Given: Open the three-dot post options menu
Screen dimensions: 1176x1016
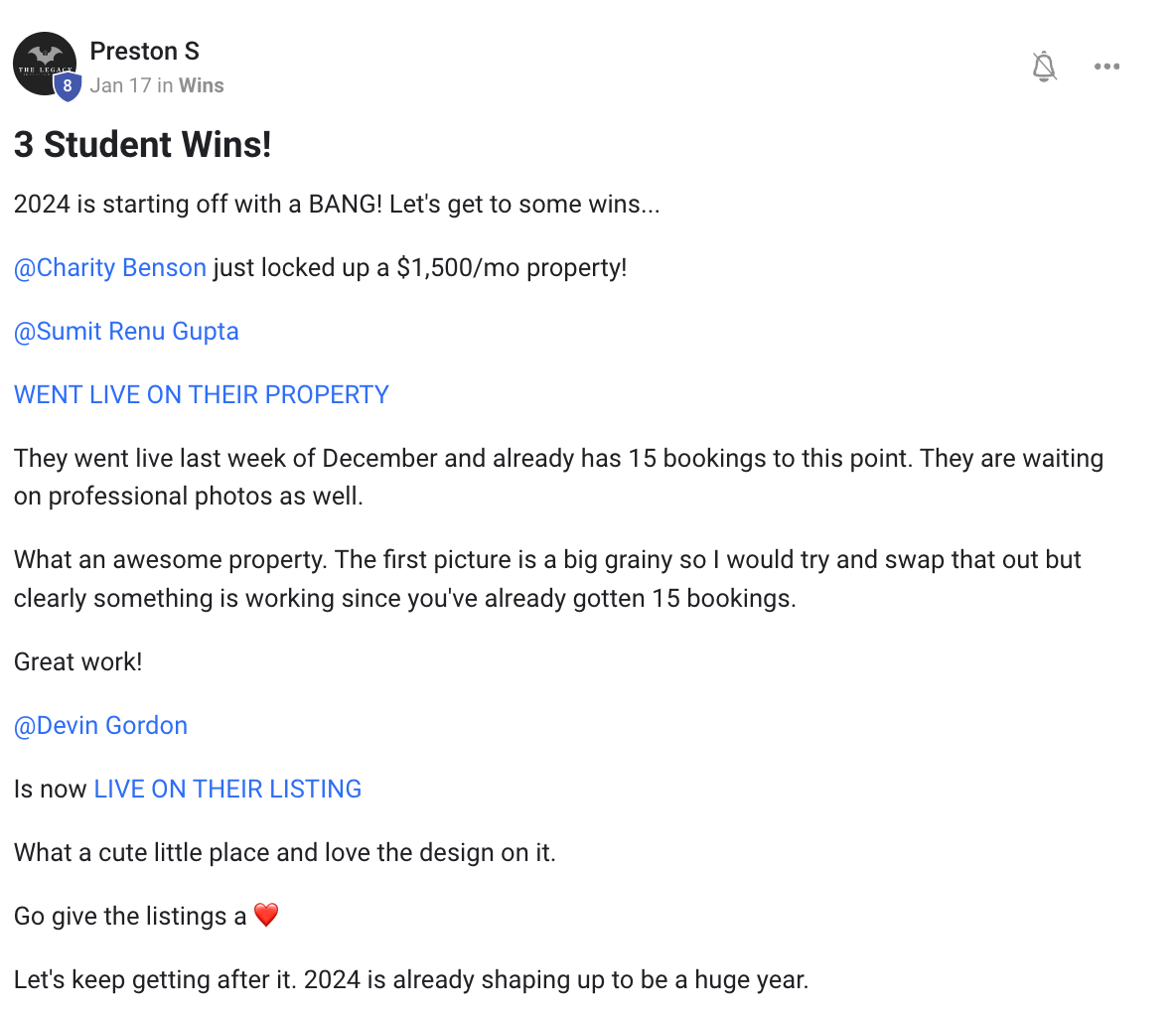Looking at the screenshot, I should tap(1106, 67).
